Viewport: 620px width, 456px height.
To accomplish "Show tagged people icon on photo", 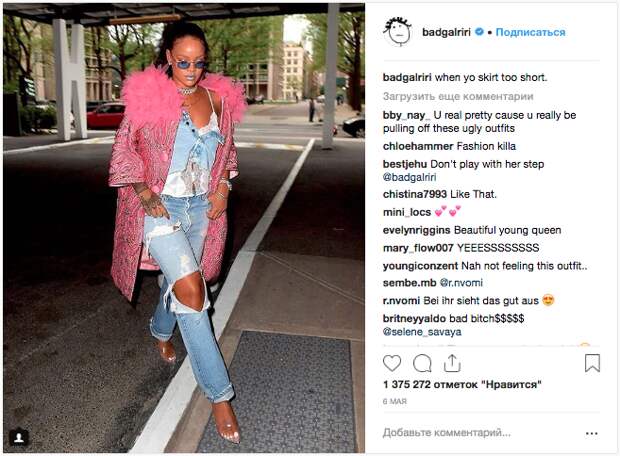I will click(19, 437).
